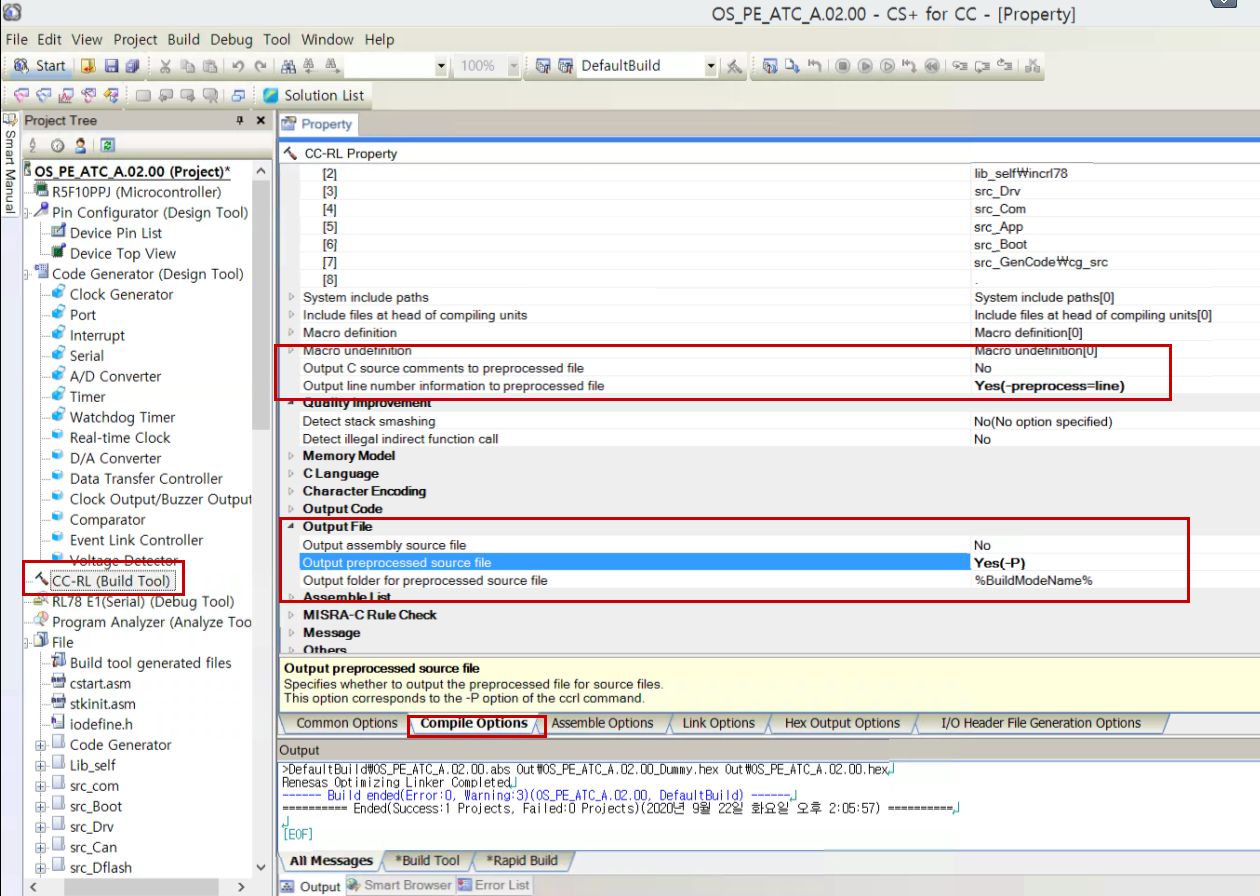Select the Build Tool messages tab
The width and height of the screenshot is (1260, 896).
pyautogui.click(x=428, y=861)
